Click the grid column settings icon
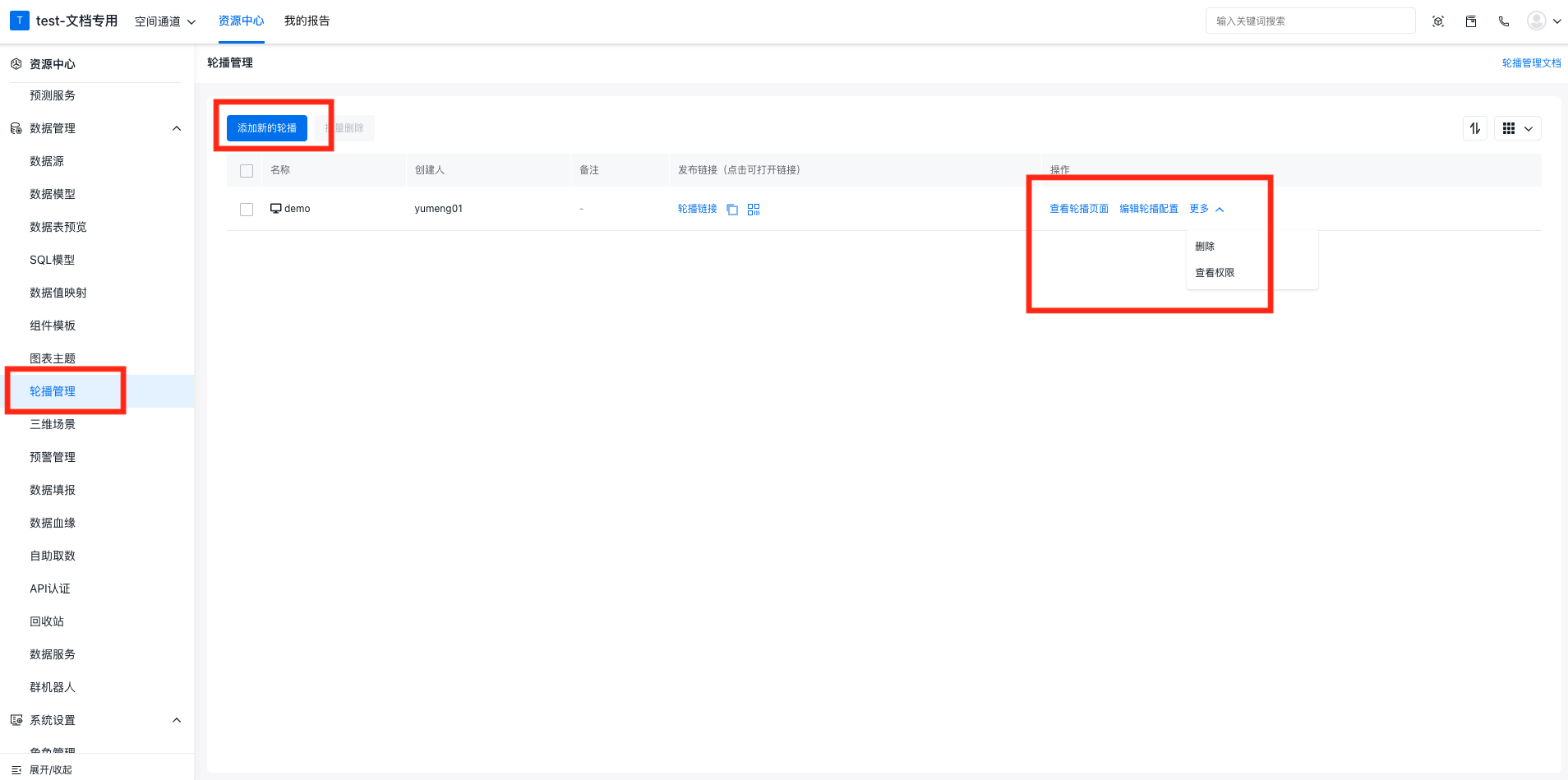1568x780 pixels. 1509,128
